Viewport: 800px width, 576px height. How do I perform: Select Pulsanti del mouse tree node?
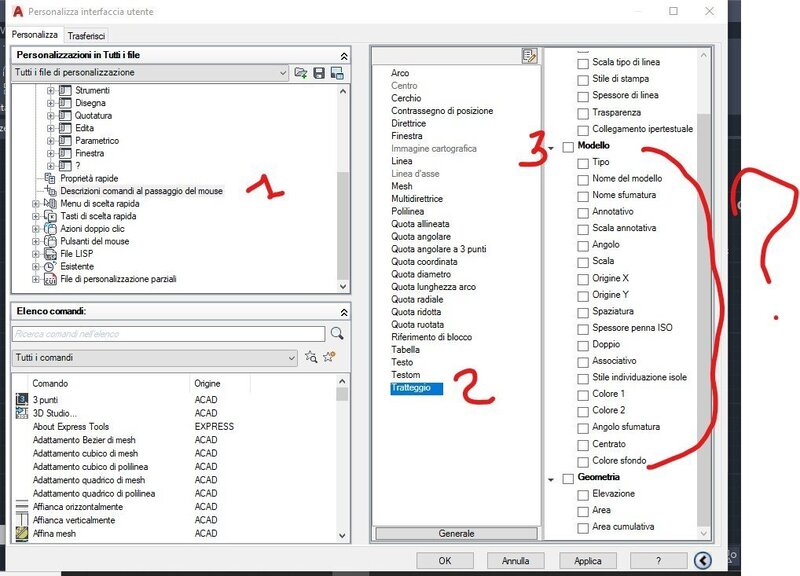coord(94,241)
